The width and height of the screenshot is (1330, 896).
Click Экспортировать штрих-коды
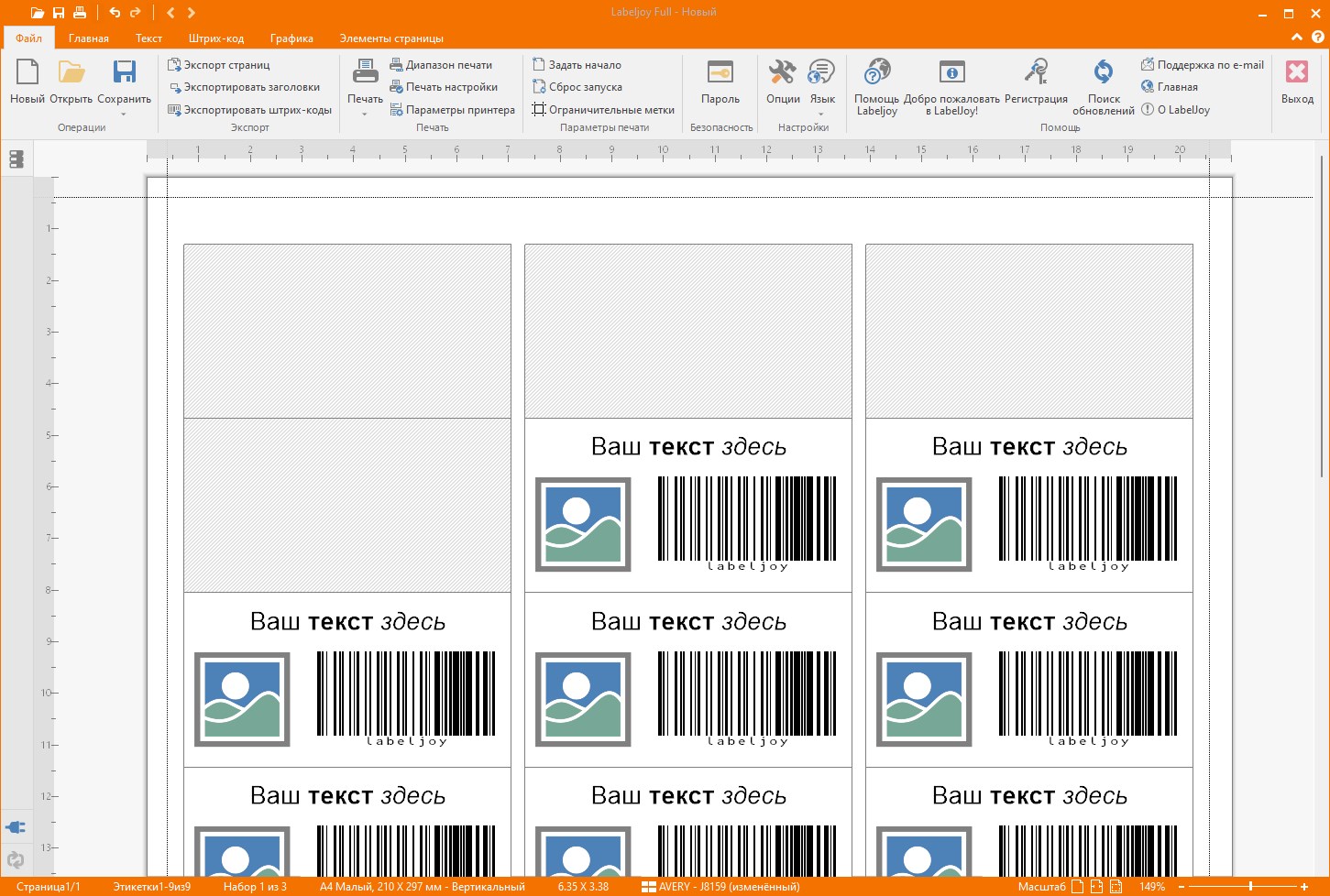click(249, 110)
